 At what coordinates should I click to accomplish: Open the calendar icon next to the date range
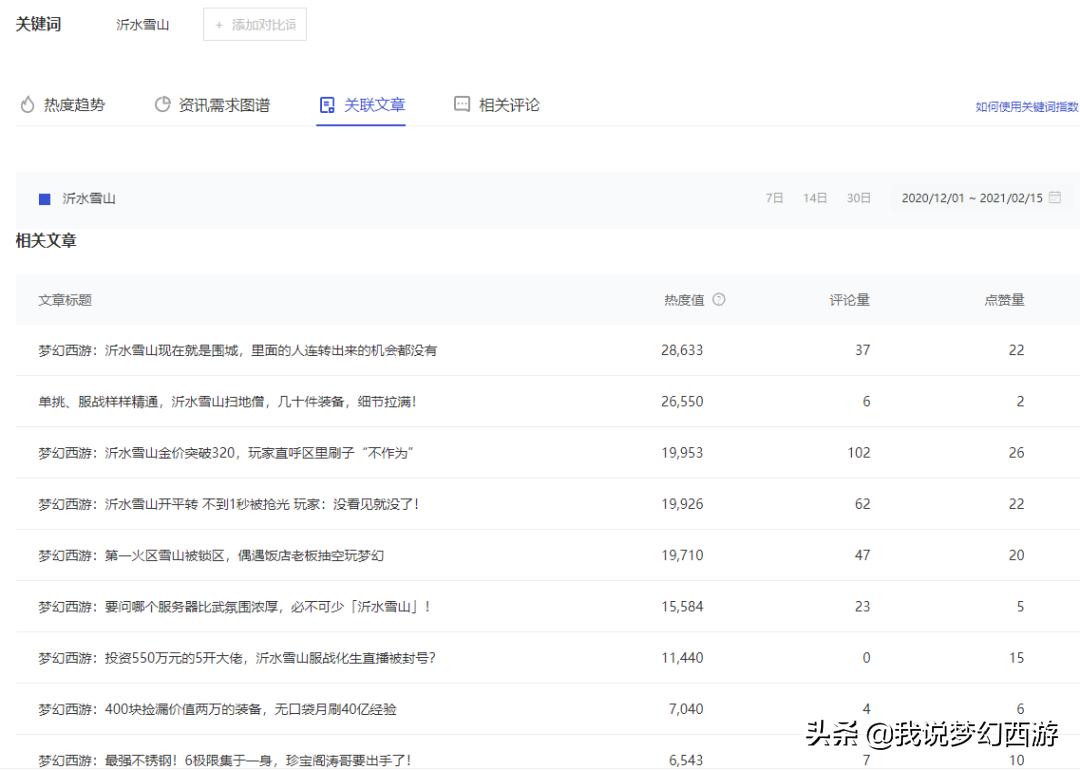coord(1055,198)
